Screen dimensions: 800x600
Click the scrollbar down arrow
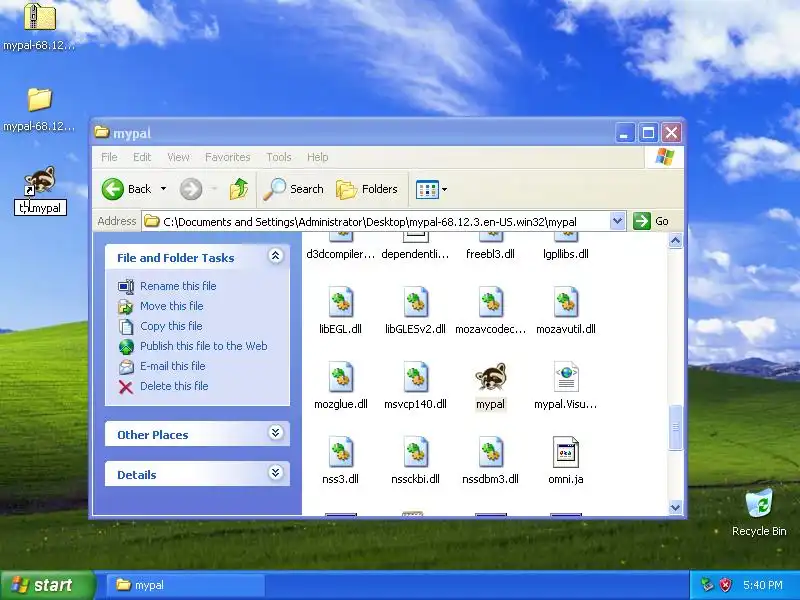pos(676,508)
